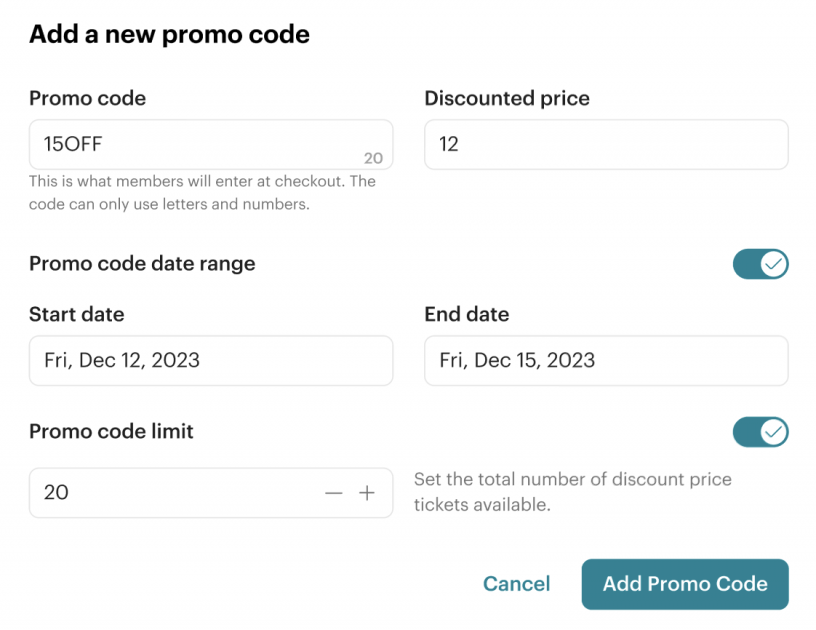This screenshot has height=630, width=816.
Task: Turn off the Promo code limit switch
Action: pyautogui.click(x=760, y=432)
